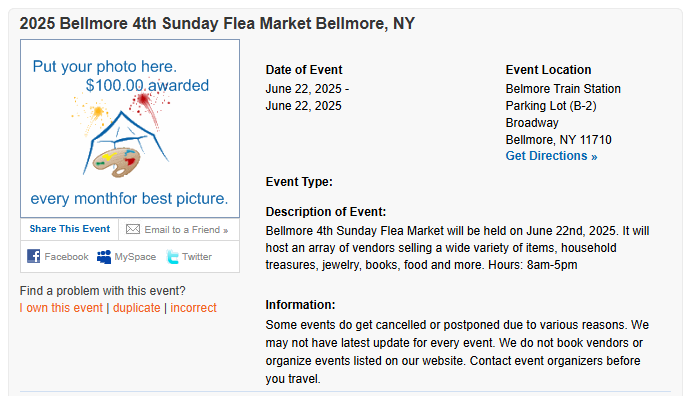
Task: Click 'I own this event' link
Action: click(x=61, y=307)
